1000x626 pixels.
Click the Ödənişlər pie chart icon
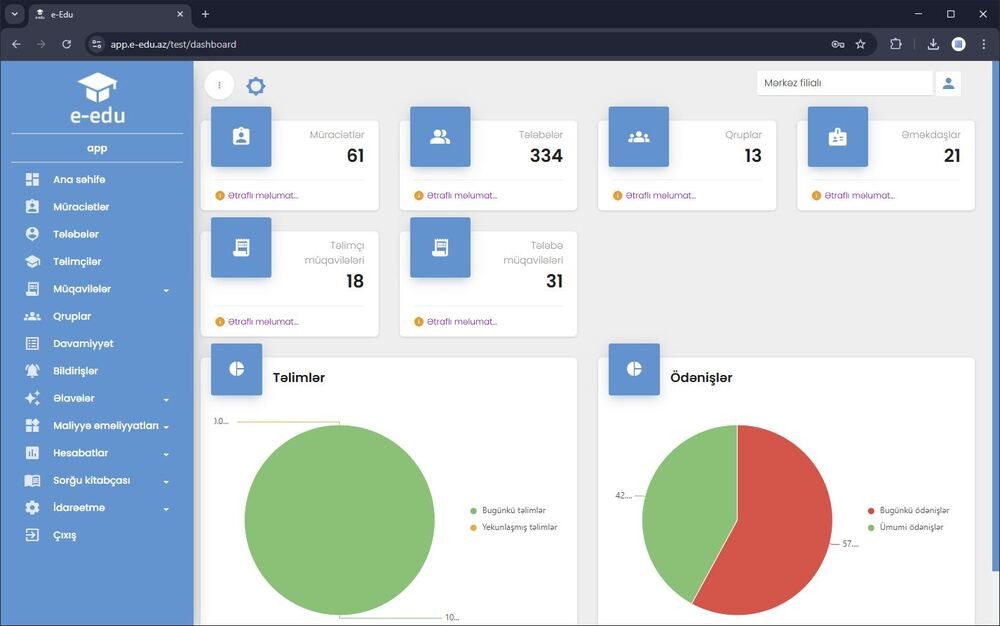tap(634, 369)
